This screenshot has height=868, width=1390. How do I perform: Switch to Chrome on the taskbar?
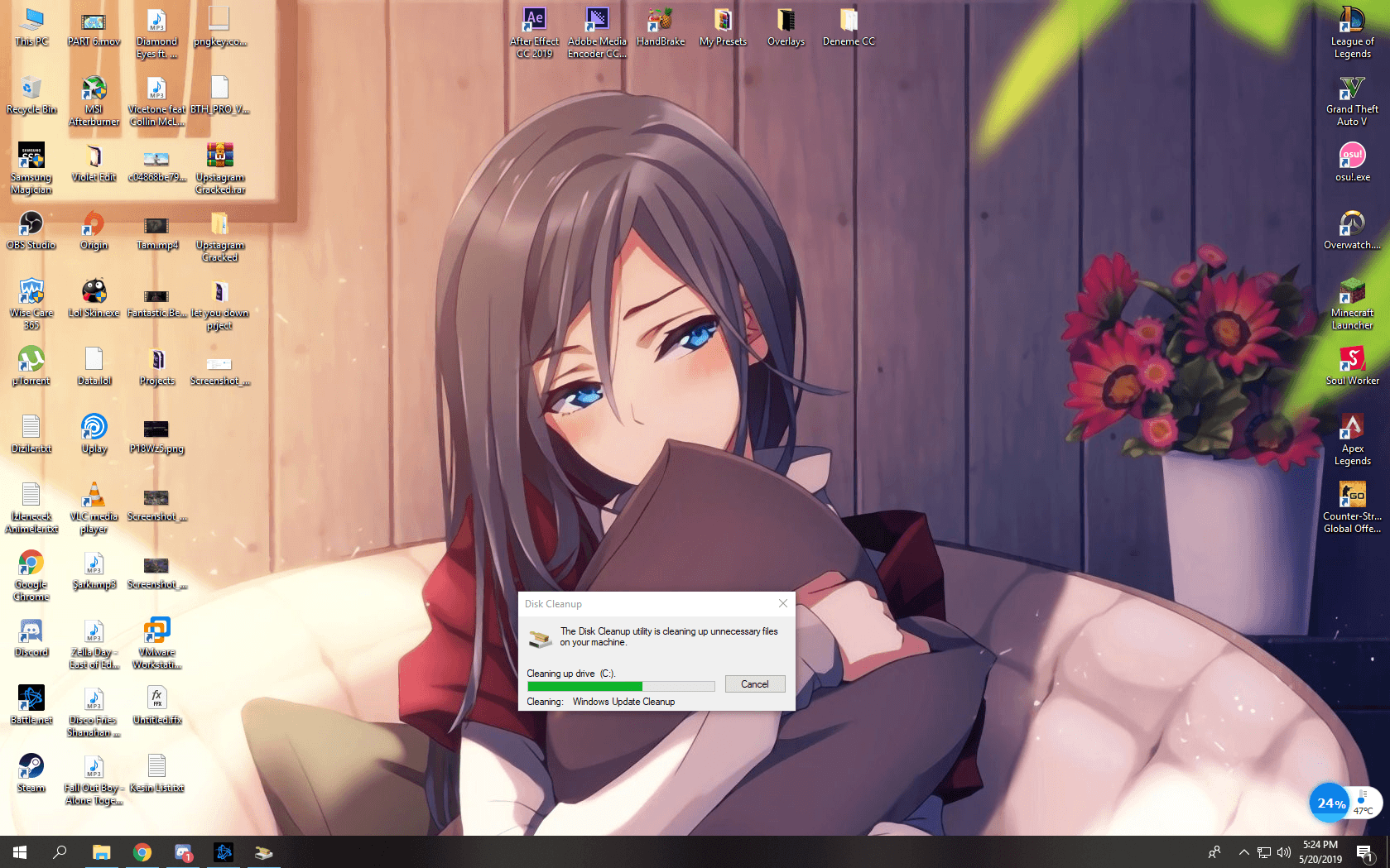[142, 851]
